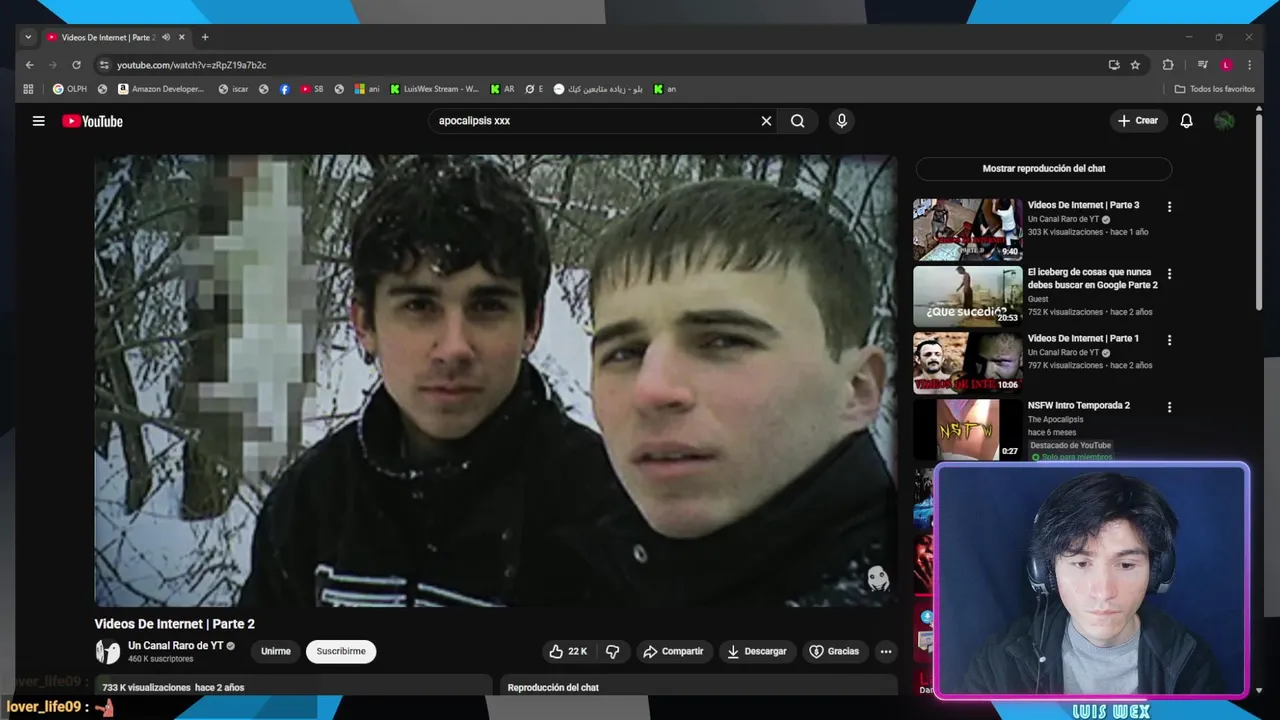Click the Suscribirme button
The image size is (1280, 720).
[341, 651]
